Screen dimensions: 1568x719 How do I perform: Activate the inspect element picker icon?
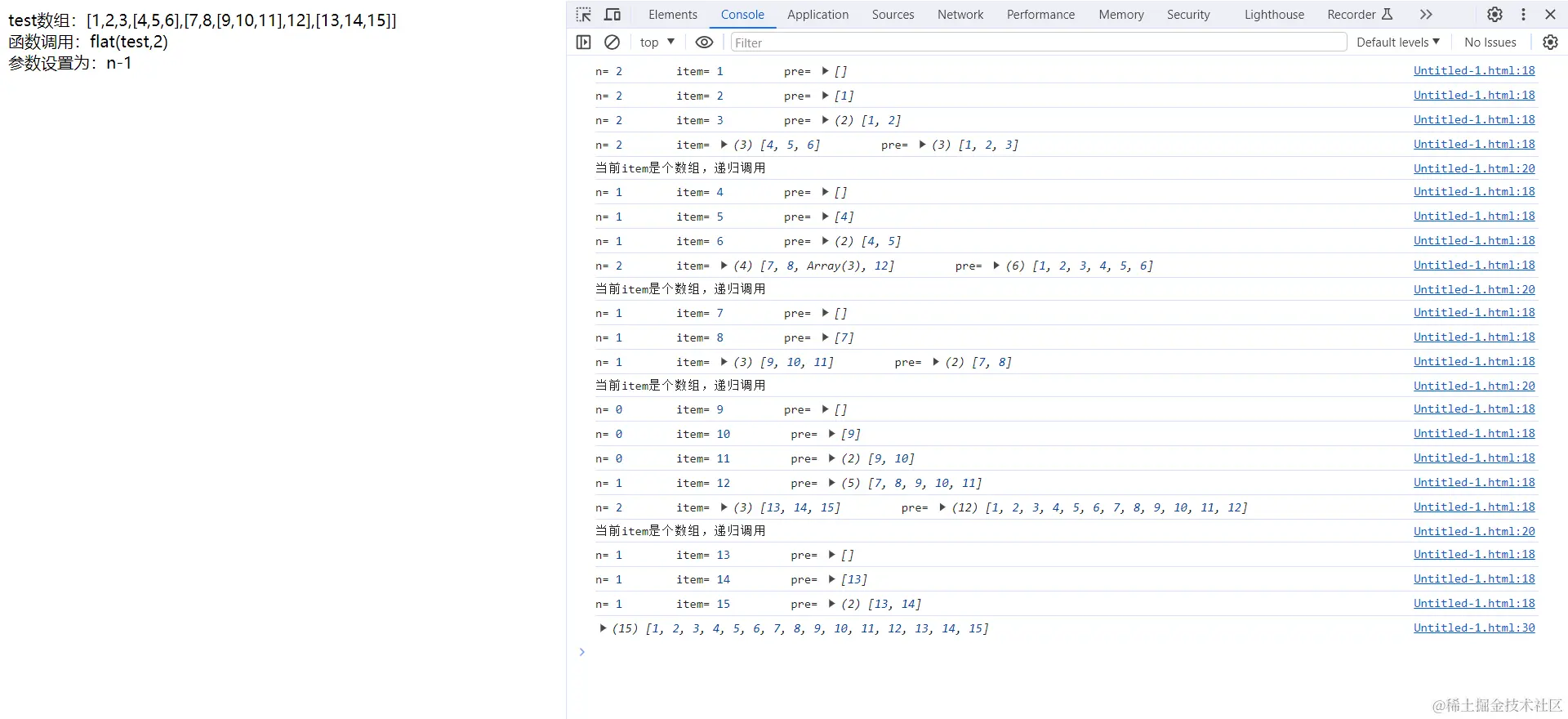[x=583, y=15]
